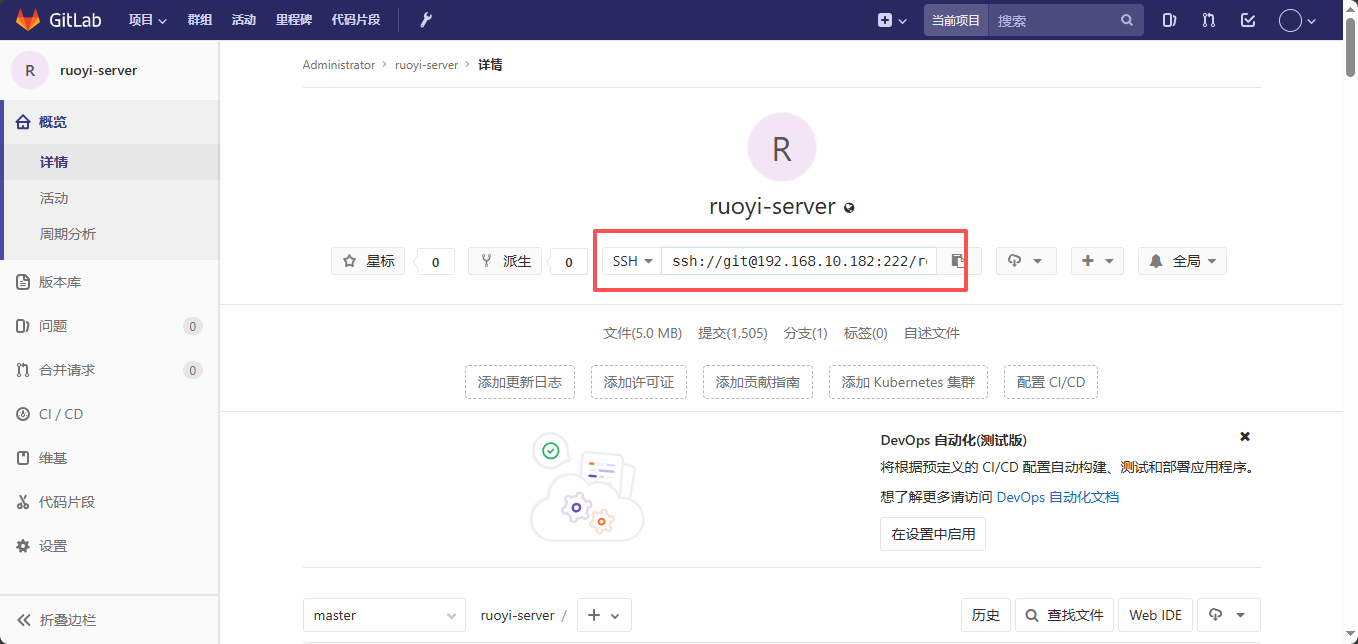Open the 全局 notification dropdown
The width and height of the screenshot is (1358, 644).
[x=1182, y=261]
